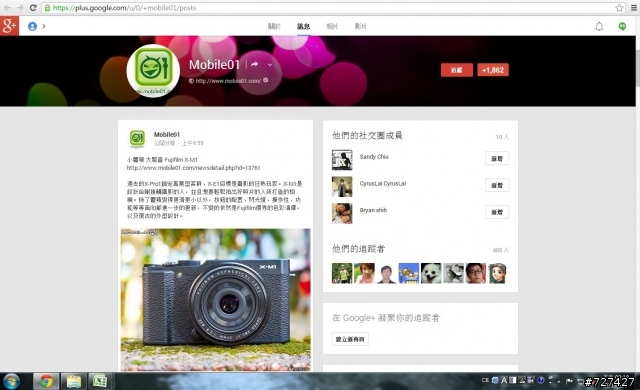Switch to the videos tab
This screenshot has width=640, height=390.
[360, 27]
